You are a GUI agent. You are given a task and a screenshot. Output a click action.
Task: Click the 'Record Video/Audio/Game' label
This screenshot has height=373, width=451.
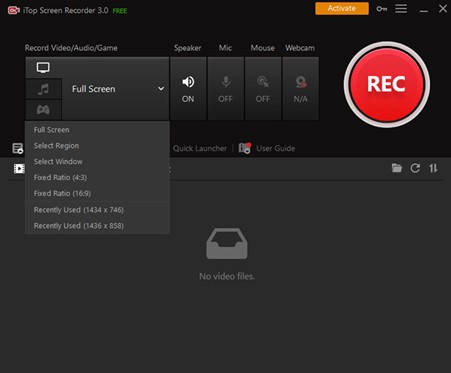[x=71, y=48]
